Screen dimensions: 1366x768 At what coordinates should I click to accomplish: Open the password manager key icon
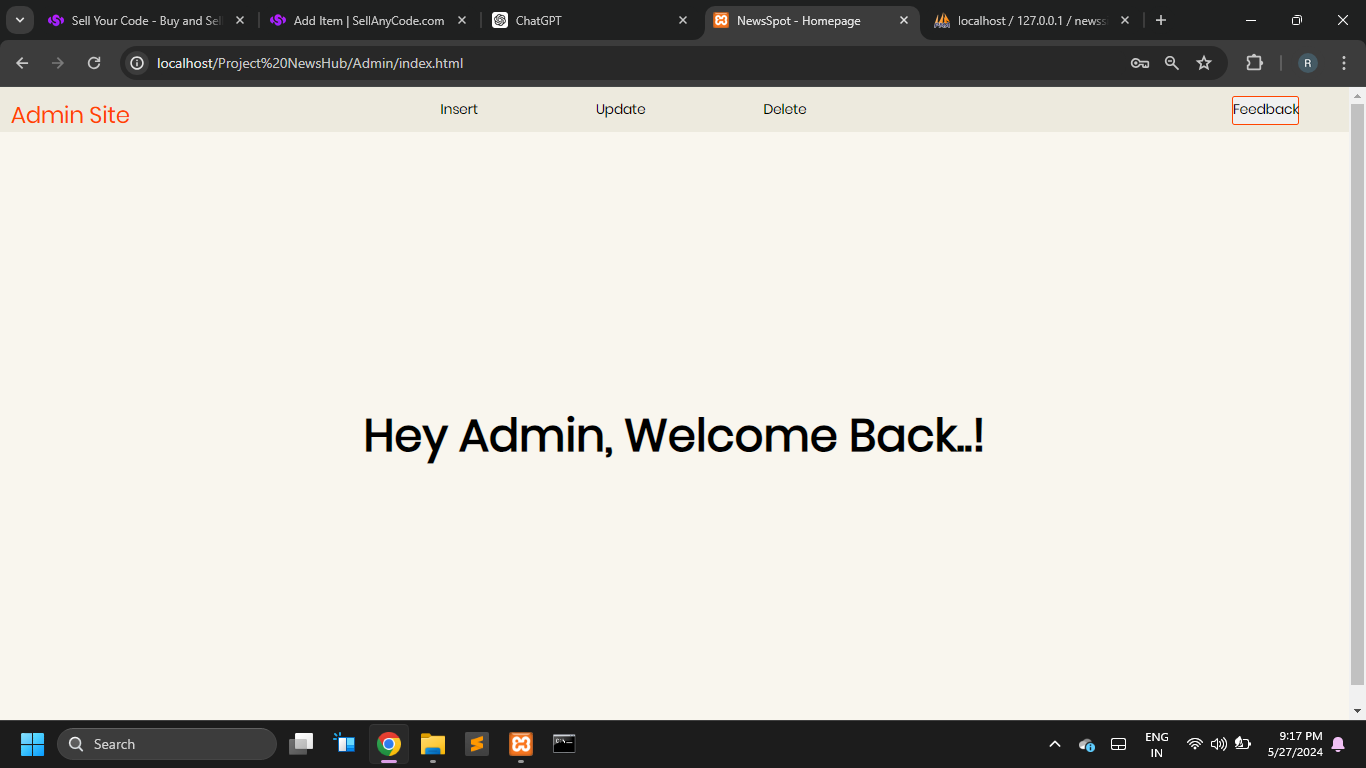[x=1139, y=63]
